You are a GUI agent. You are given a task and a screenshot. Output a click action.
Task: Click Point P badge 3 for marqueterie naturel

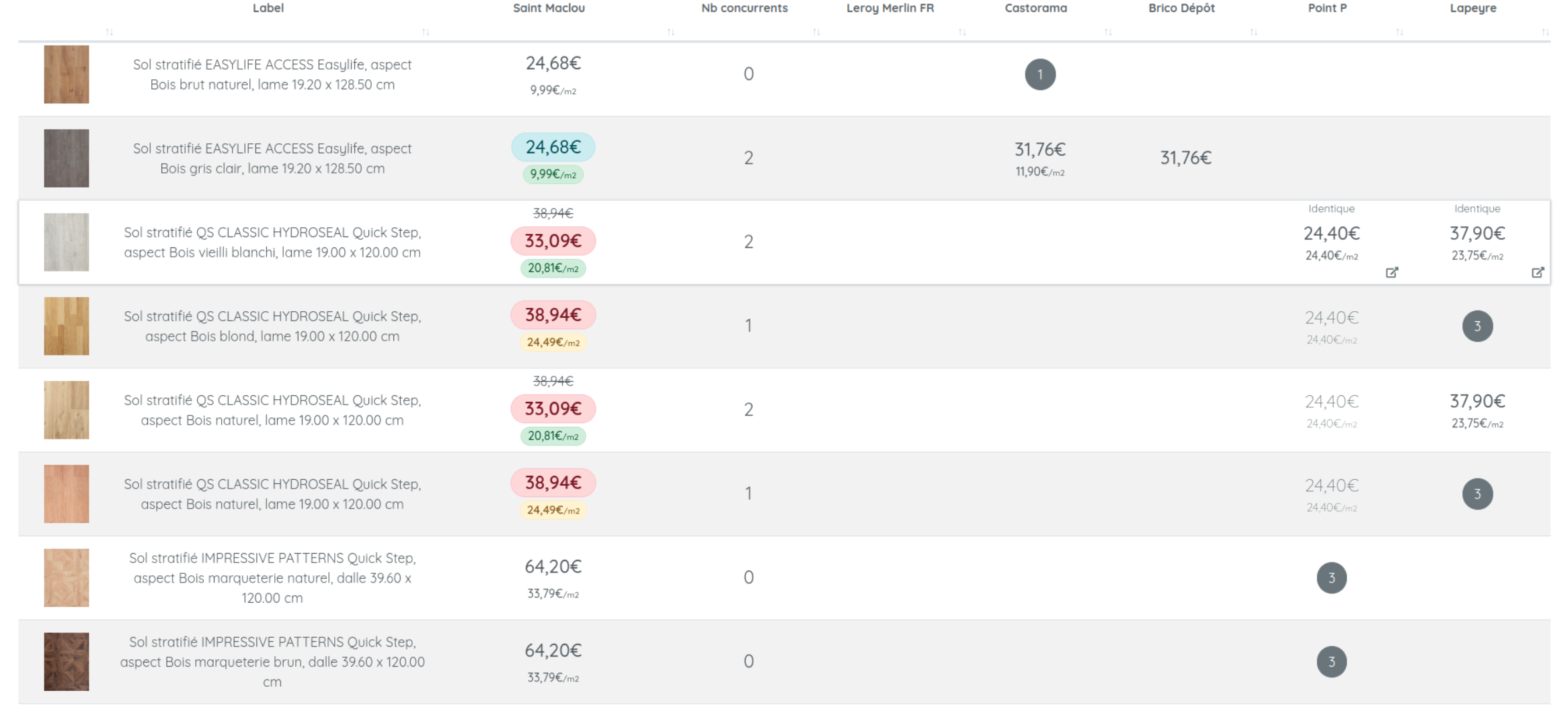[x=1331, y=578]
